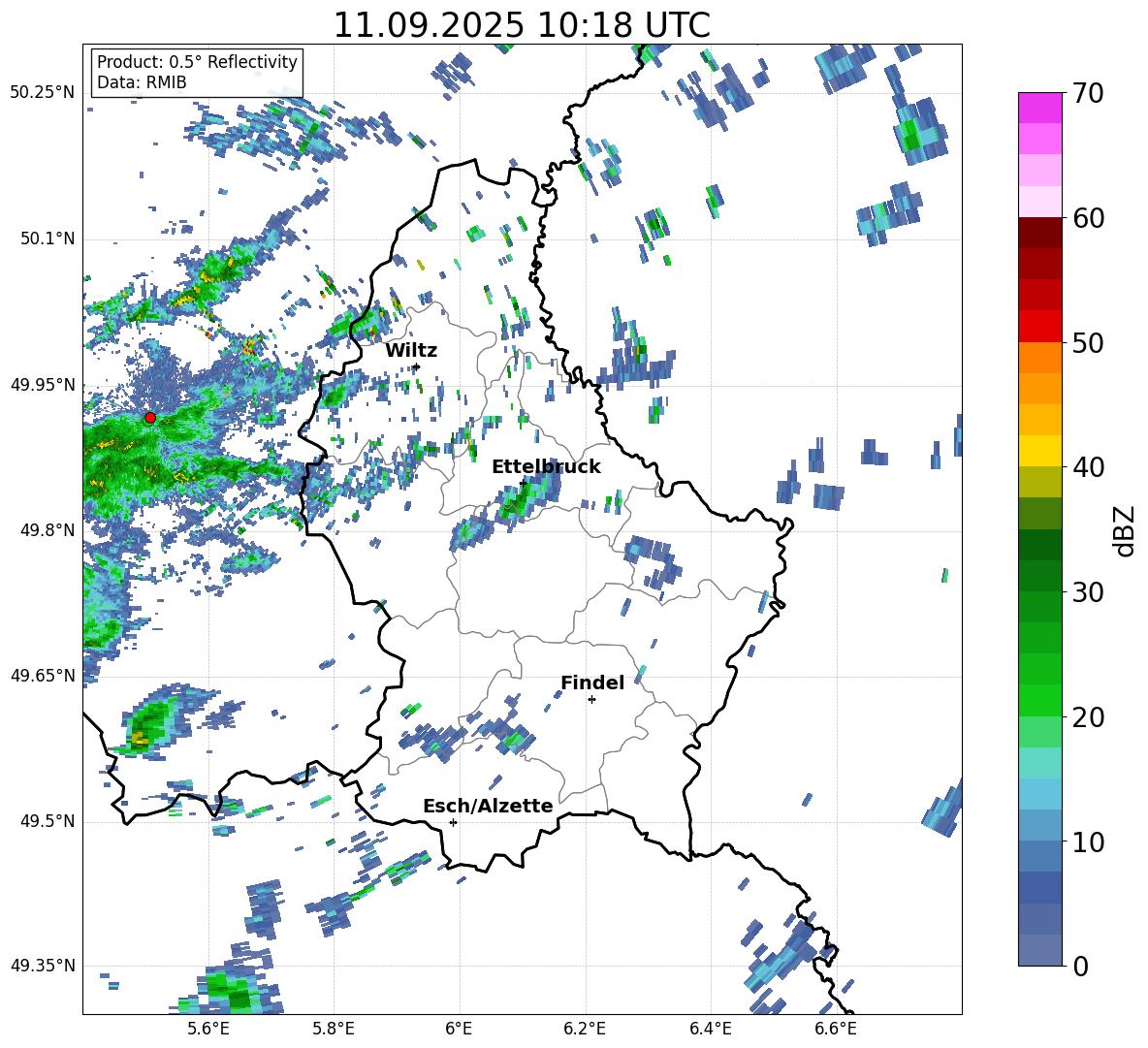
Task: Click the 49.35°N latitude label
Action: point(43,966)
